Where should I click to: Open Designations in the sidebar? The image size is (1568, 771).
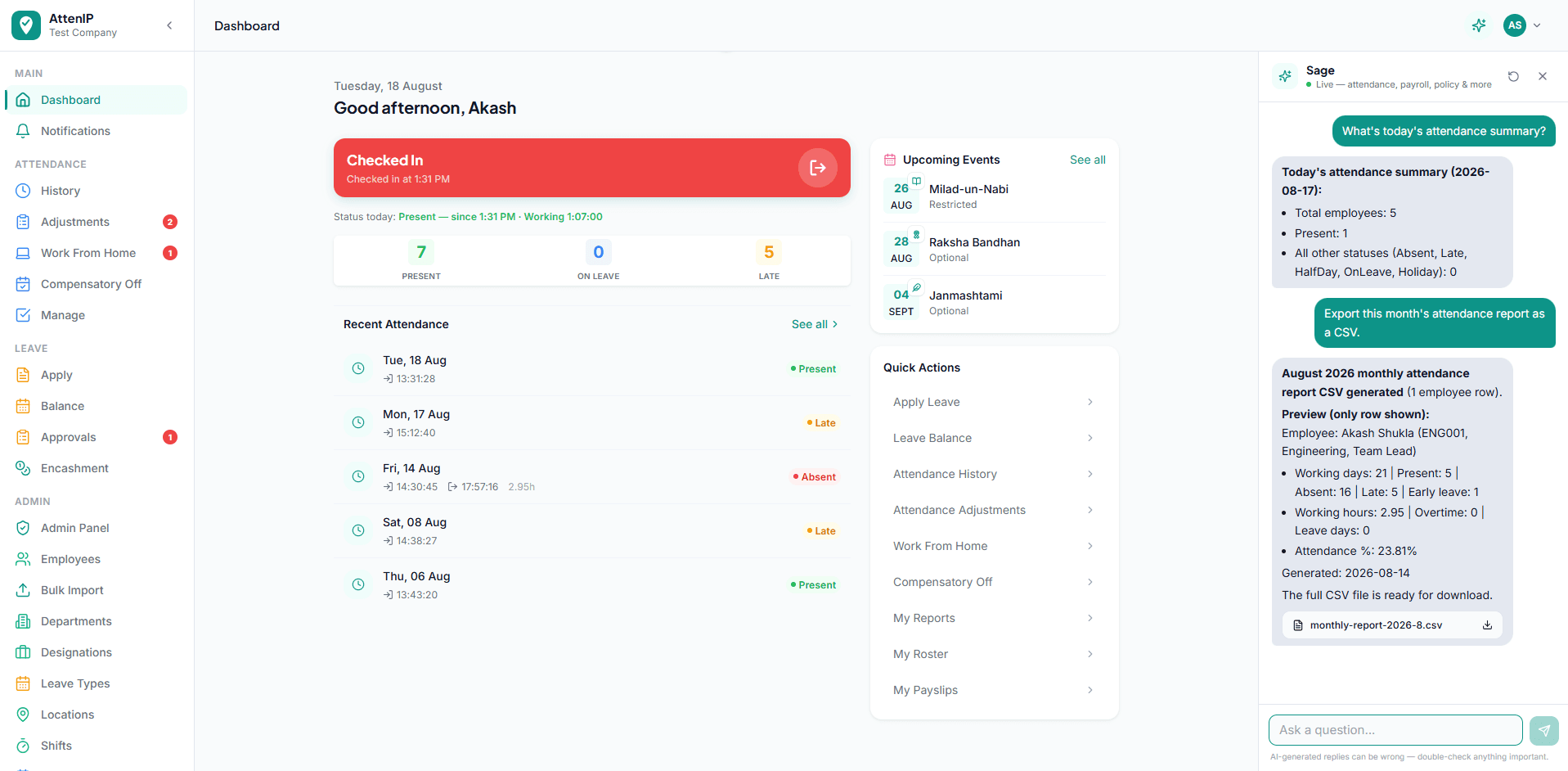97,652
